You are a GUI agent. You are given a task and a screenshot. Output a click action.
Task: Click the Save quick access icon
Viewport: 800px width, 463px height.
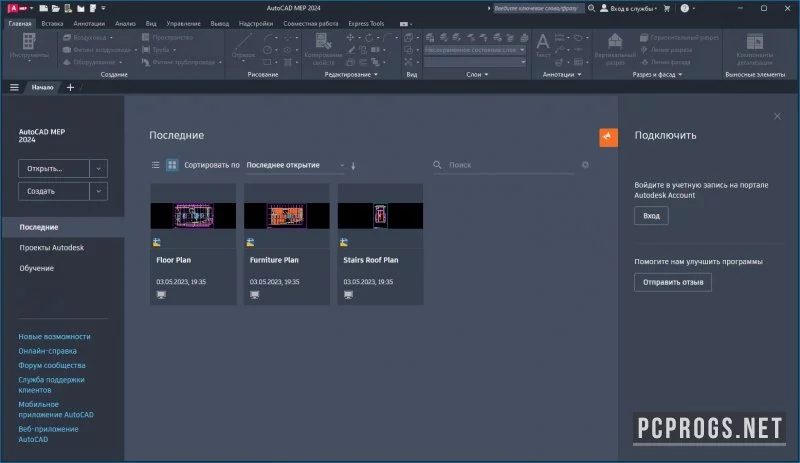pos(80,8)
